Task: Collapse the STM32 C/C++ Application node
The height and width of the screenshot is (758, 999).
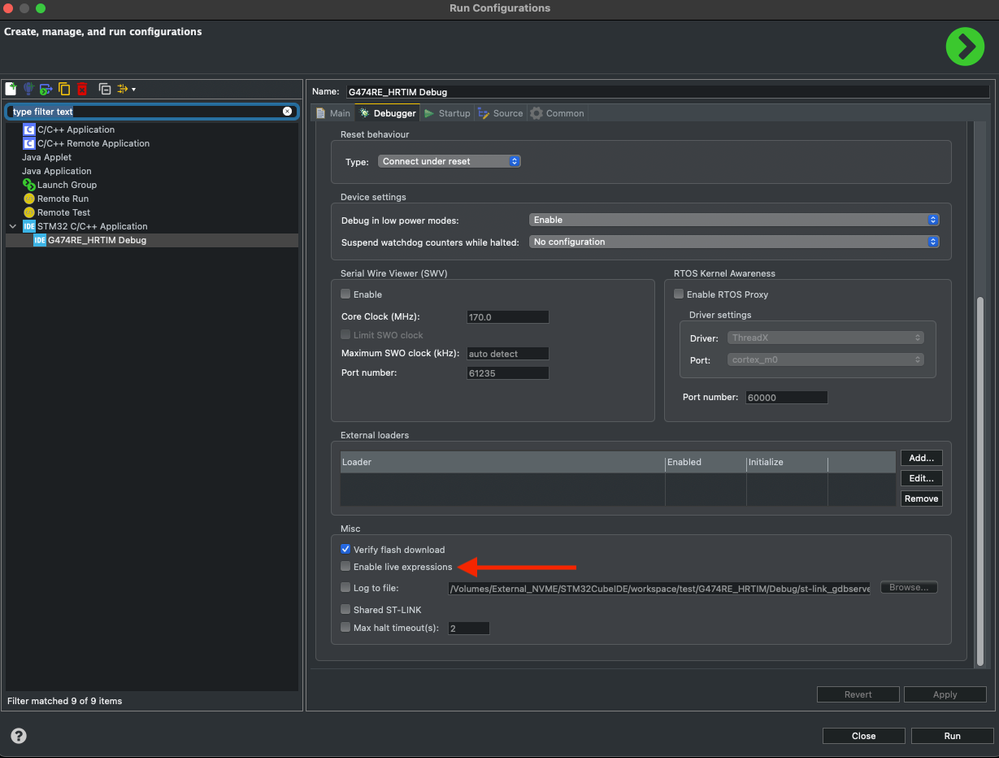Action: pos(13,226)
